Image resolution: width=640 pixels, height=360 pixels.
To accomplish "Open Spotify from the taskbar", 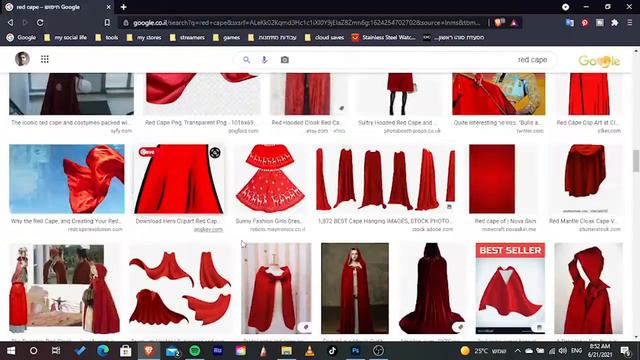I will pos(195,351).
